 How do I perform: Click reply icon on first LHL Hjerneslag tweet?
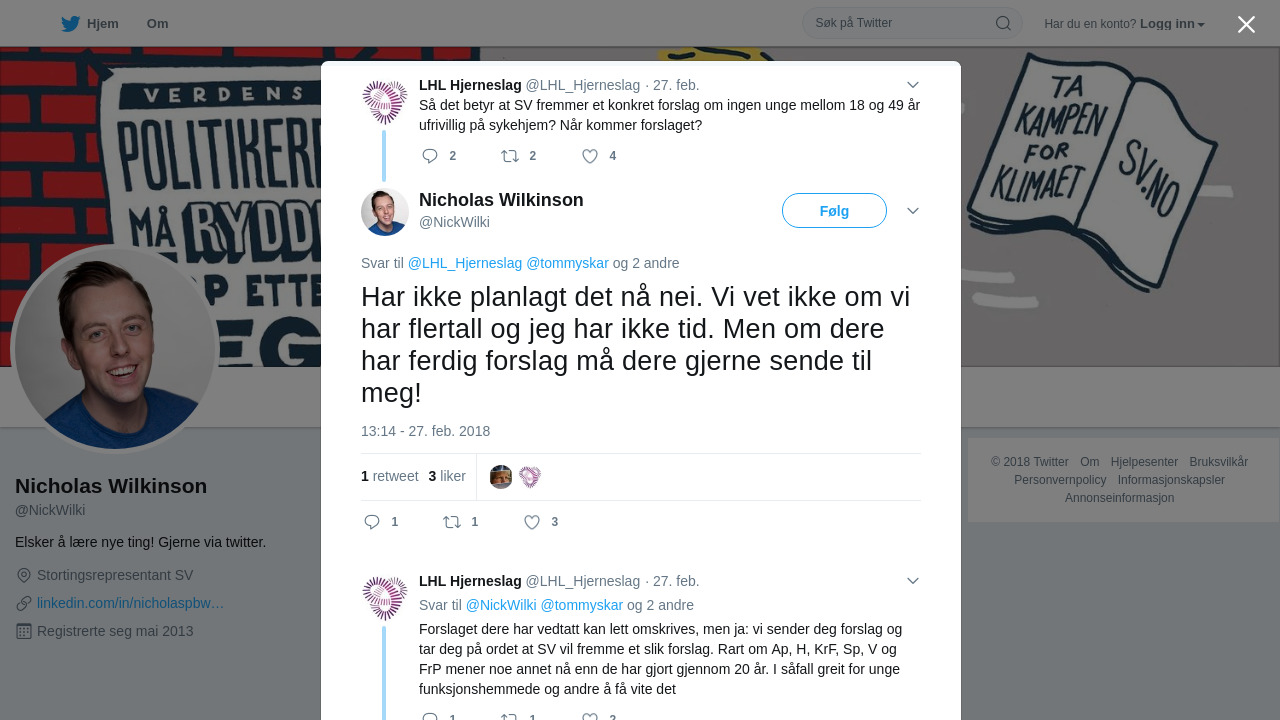click(430, 156)
